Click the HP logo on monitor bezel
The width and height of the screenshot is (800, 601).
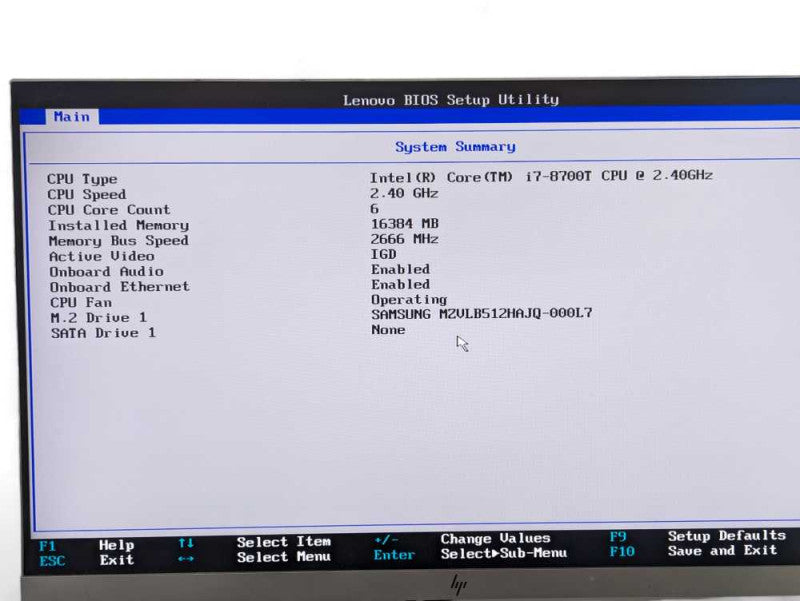click(x=458, y=585)
